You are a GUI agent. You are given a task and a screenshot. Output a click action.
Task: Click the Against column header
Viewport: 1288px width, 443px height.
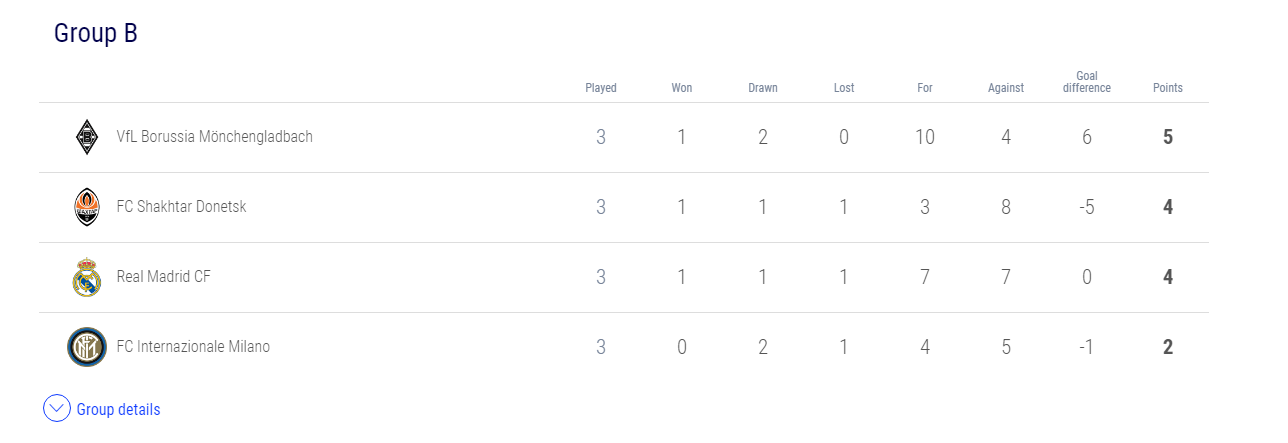click(x=1006, y=88)
